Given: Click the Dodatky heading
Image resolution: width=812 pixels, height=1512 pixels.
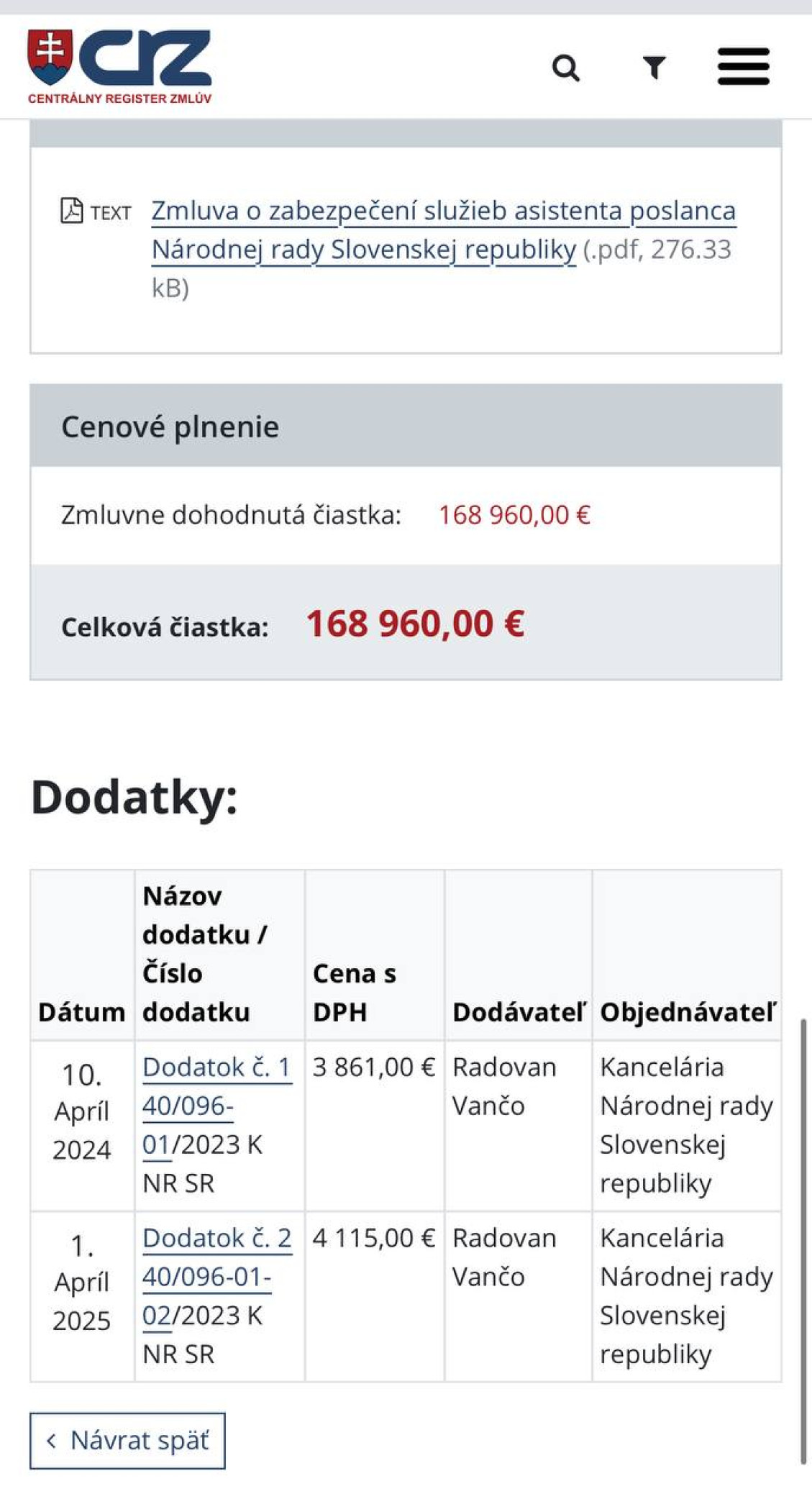Looking at the screenshot, I should pos(134,798).
